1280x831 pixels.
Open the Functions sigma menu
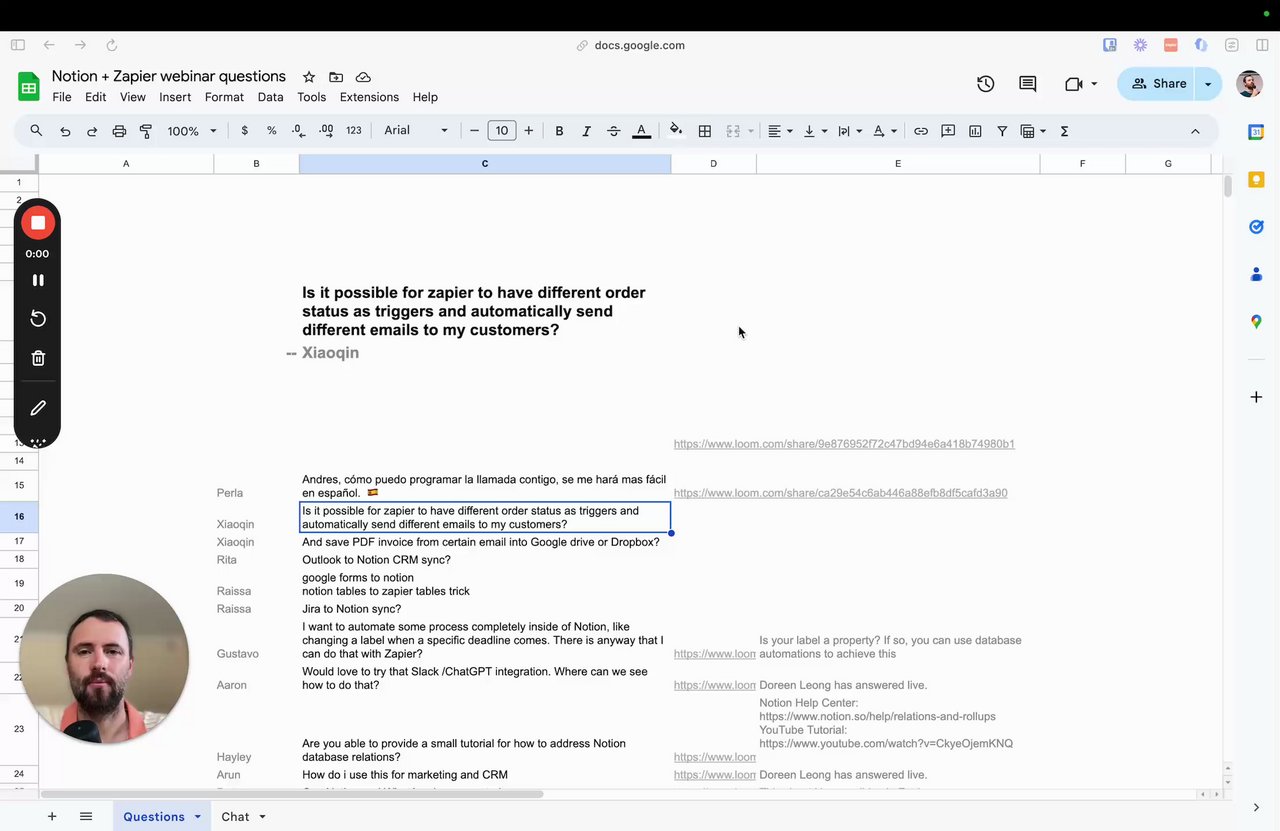1064,131
